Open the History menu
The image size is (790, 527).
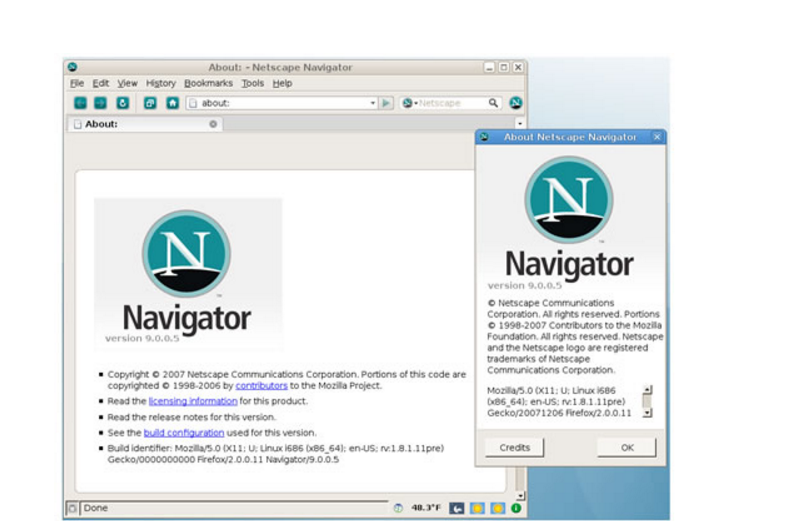161,83
